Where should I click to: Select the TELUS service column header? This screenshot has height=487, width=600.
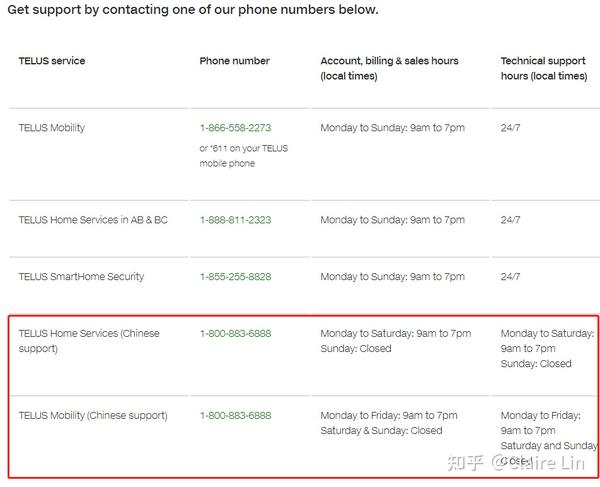pyautogui.click(x=52, y=61)
